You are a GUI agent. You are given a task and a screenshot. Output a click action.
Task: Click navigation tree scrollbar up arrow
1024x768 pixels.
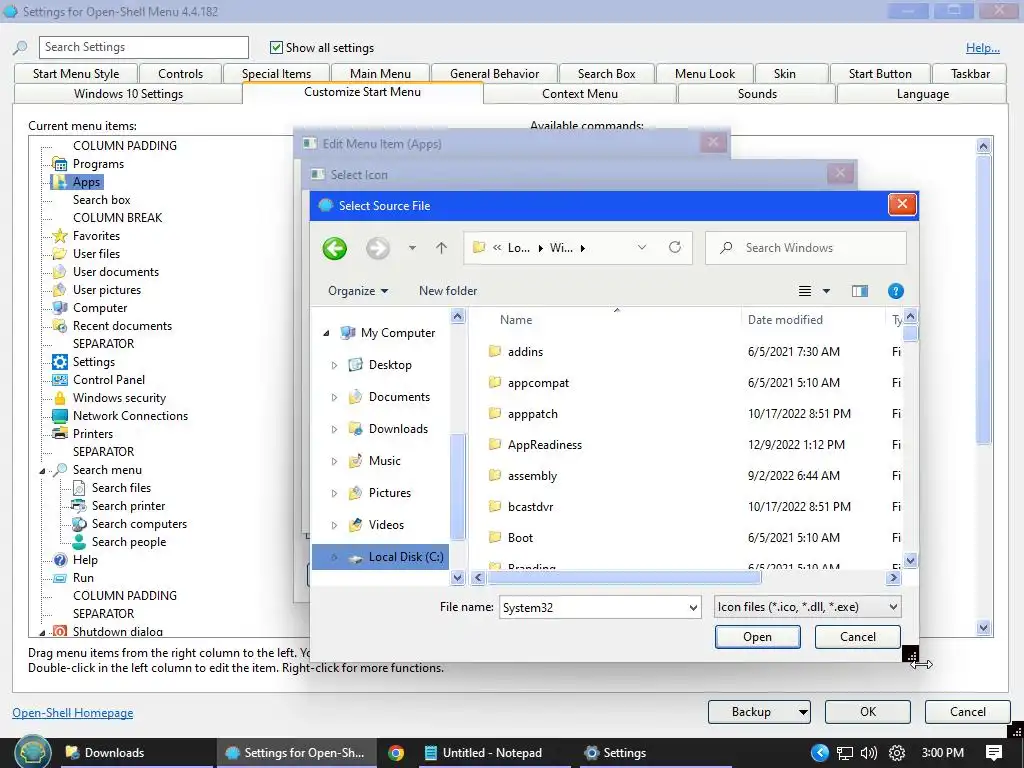pos(458,317)
